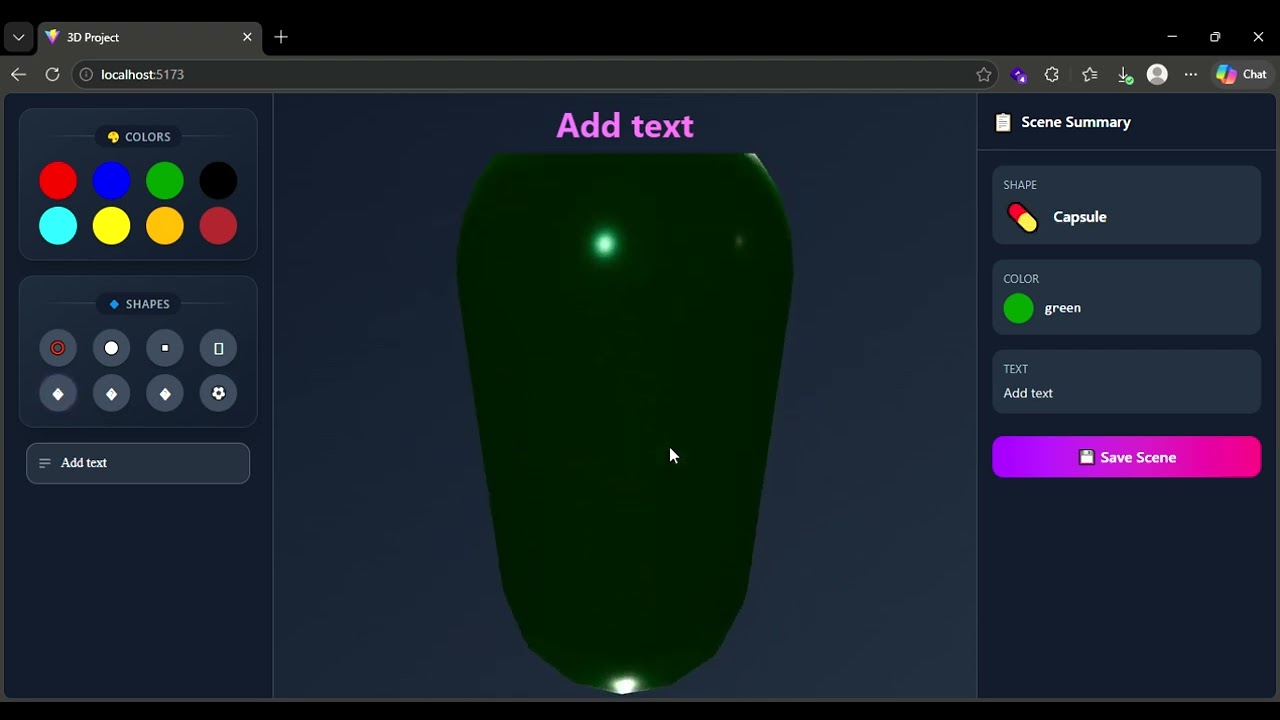Close the 3D Project tab
The image size is (1280, 720).
click(x=247, y=37)
